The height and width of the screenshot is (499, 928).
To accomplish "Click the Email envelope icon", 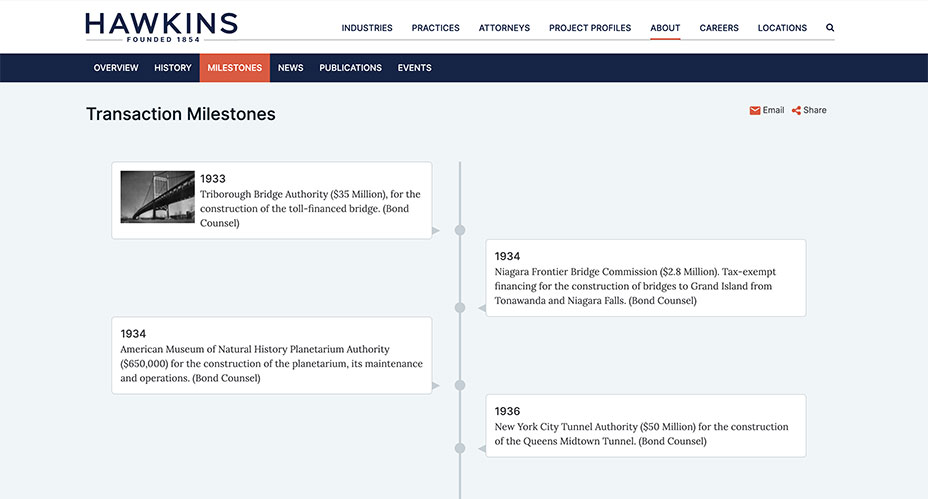I will pos(755,111).
